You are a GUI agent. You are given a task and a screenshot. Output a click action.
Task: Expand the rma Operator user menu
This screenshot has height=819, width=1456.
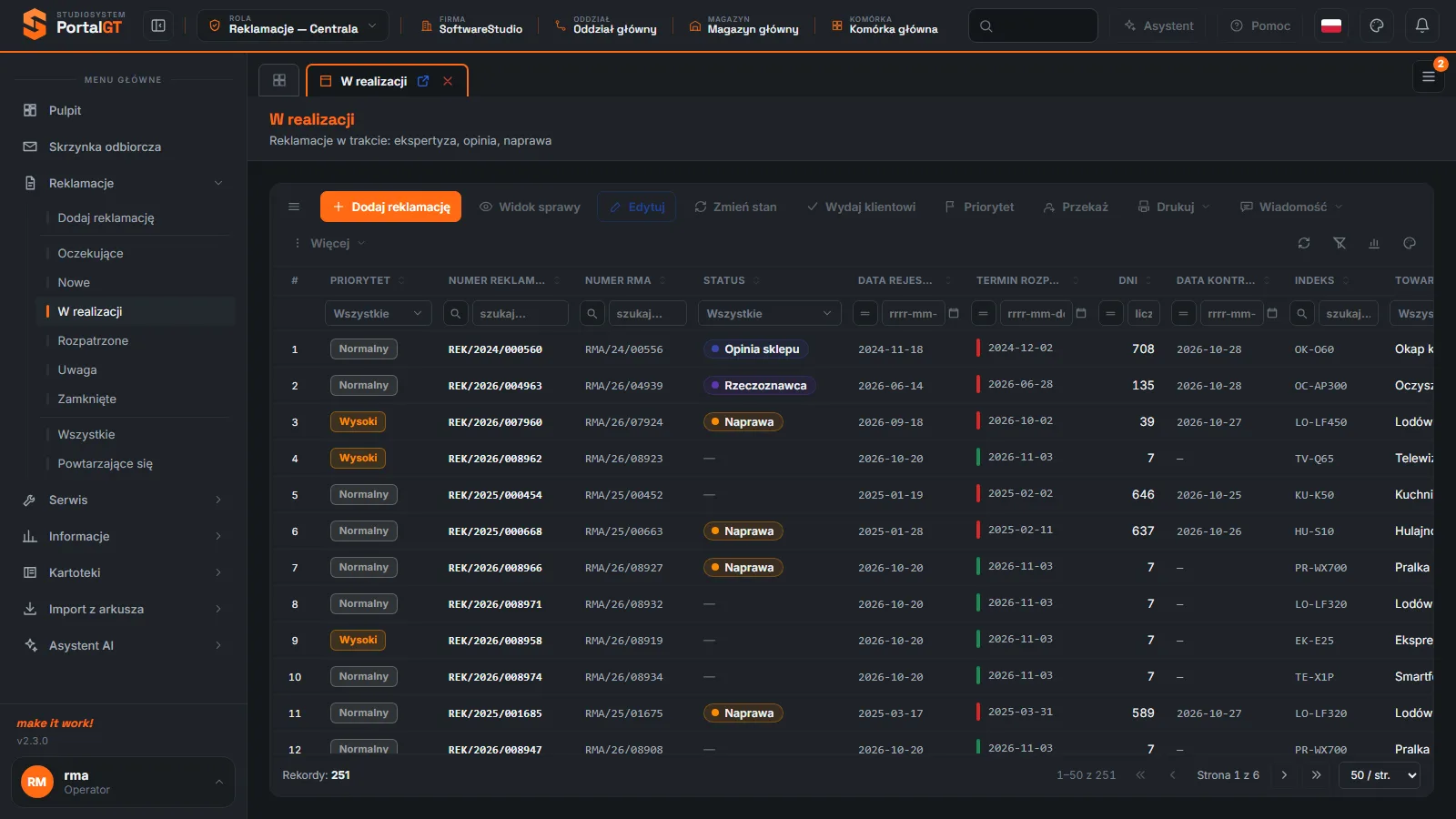(x=123, y=782)
